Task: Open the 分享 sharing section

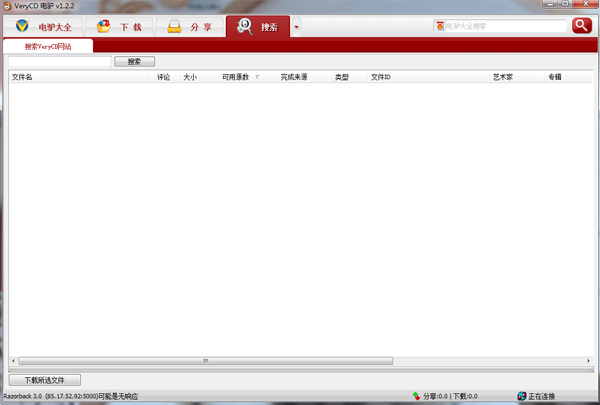Action: coord(189,27)
